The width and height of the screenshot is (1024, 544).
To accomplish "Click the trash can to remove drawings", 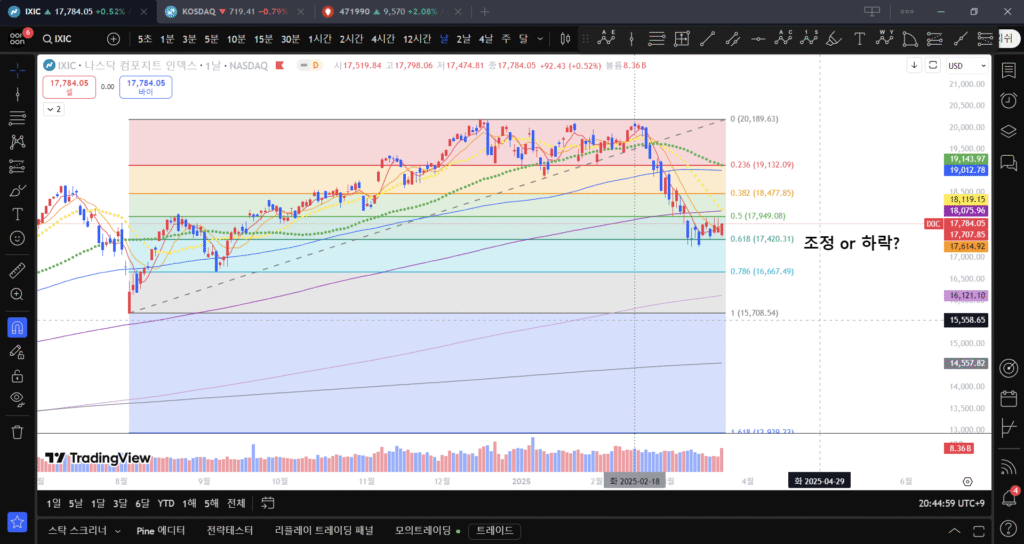I will coord(18,432).
